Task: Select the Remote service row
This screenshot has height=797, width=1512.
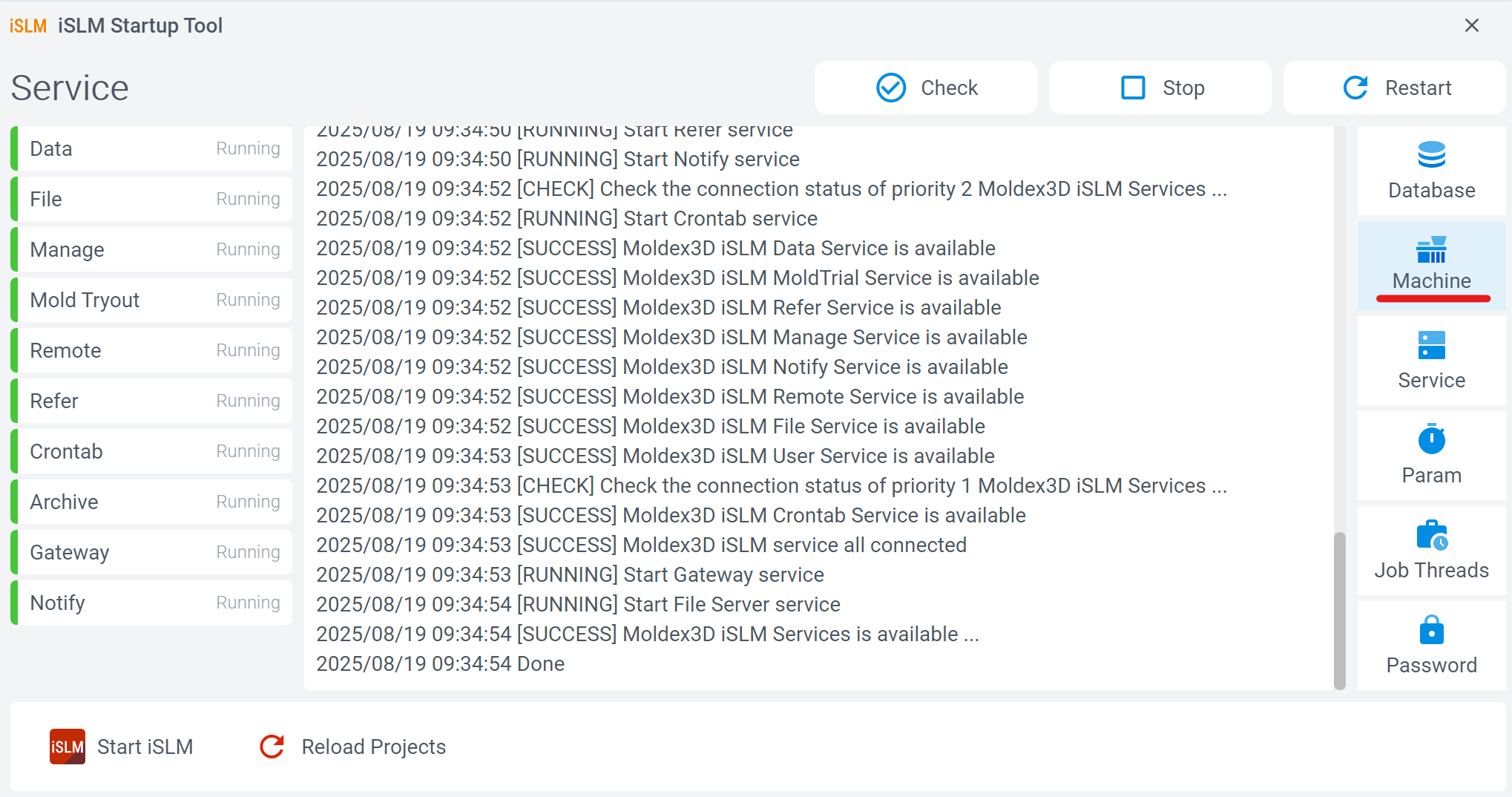Action: [x=151, y=350]
